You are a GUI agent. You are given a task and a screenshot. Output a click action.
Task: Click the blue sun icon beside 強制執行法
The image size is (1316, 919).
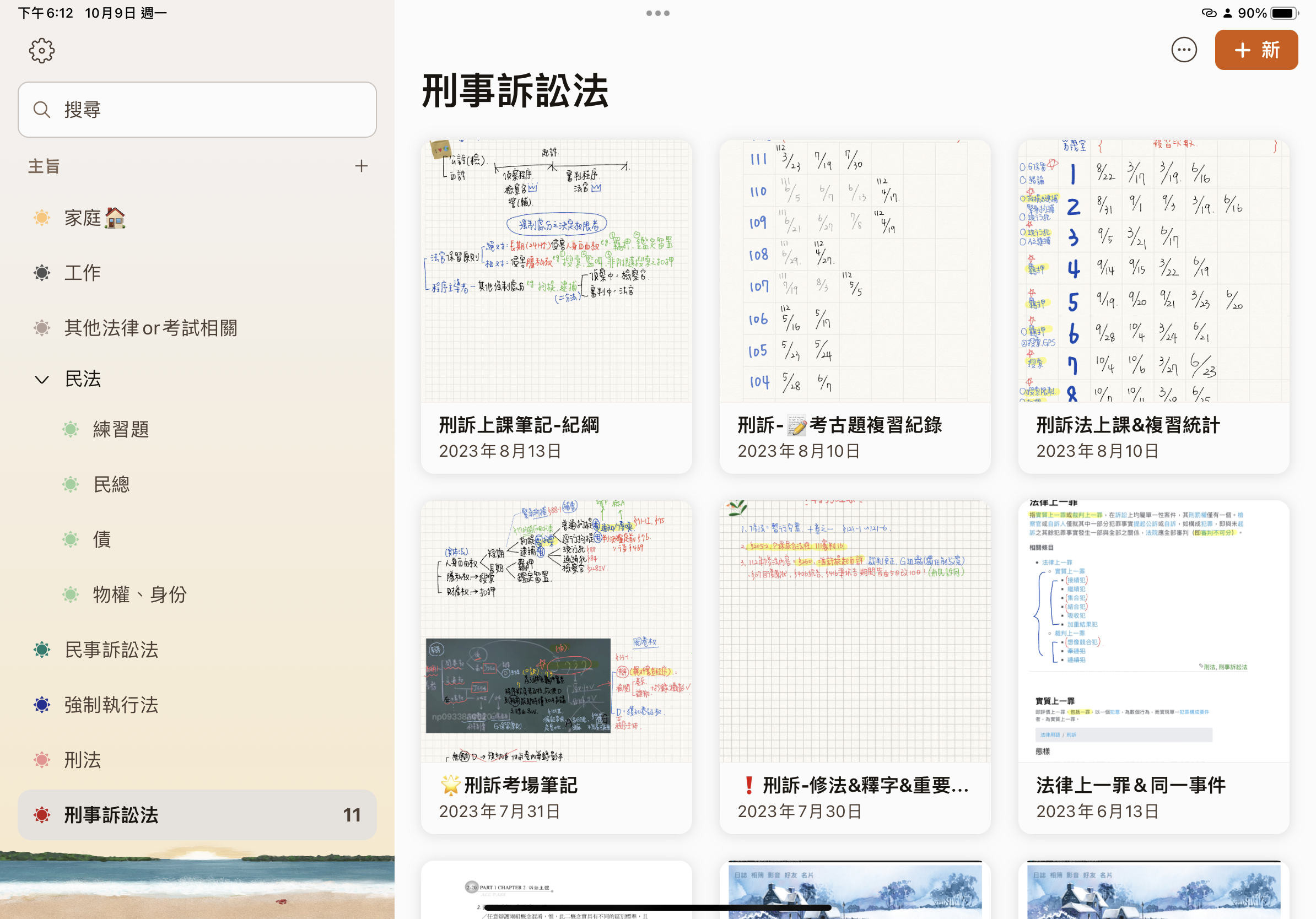(x=42, y=705)
